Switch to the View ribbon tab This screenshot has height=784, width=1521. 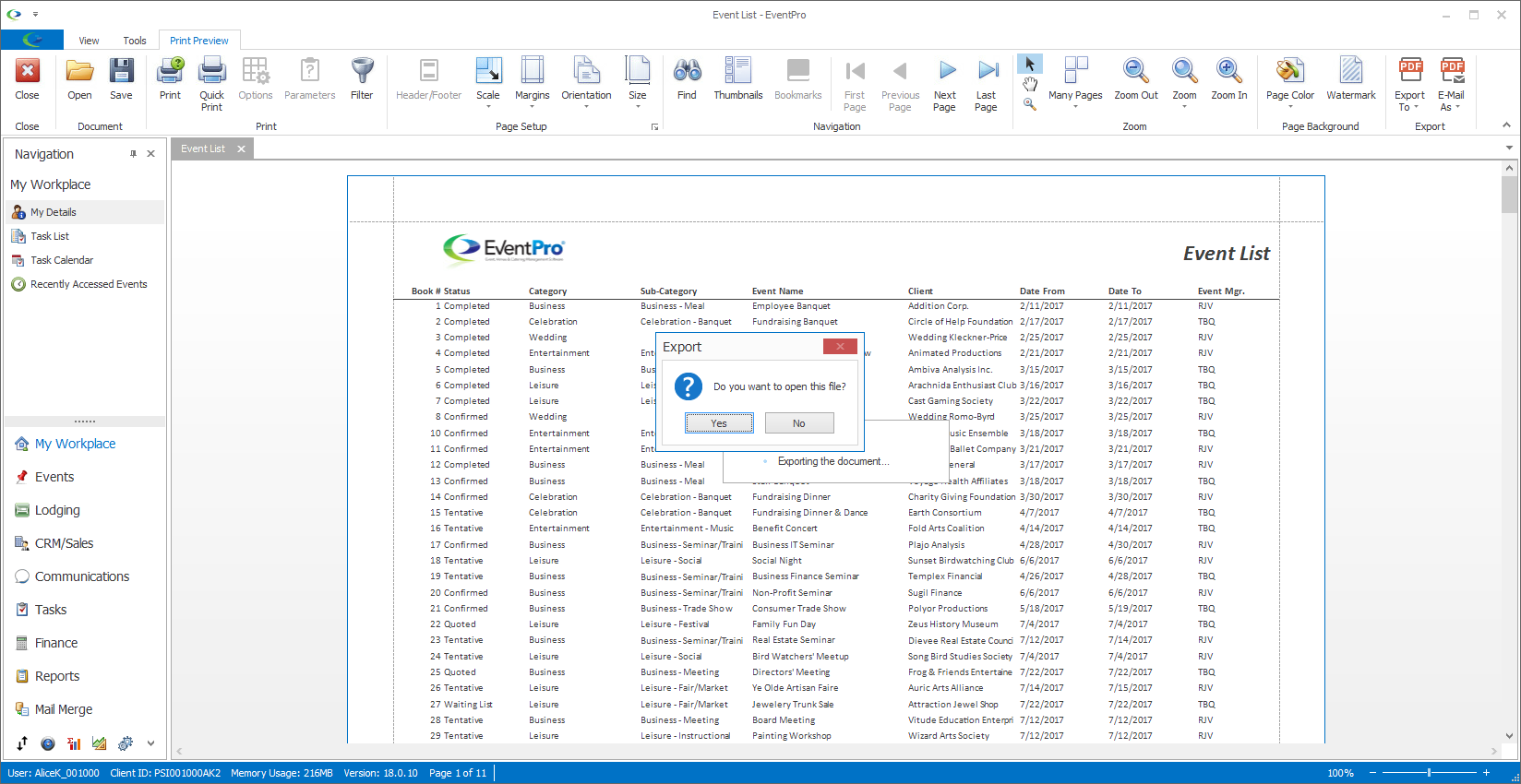pyautogui.click(x=89, y=41)
